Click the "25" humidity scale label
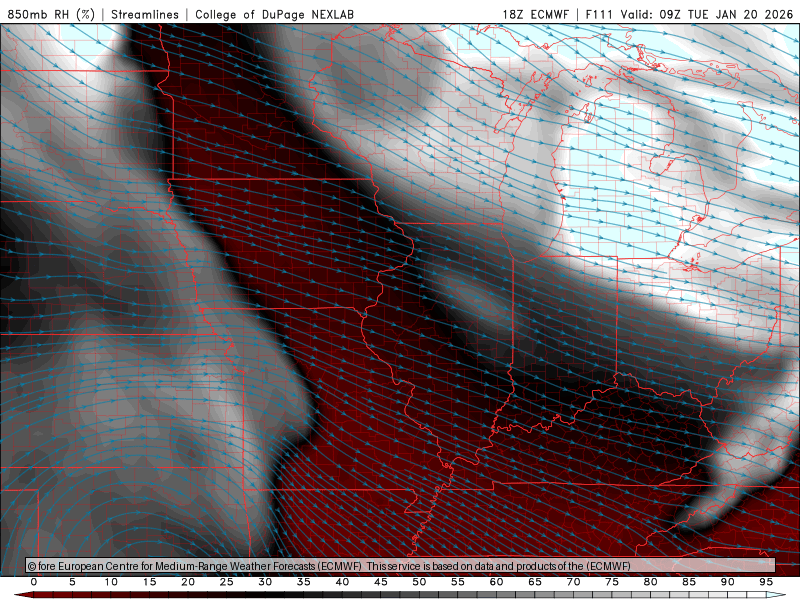Image resolution: width=800 pixels, height=600 pixels. [227, 582]
